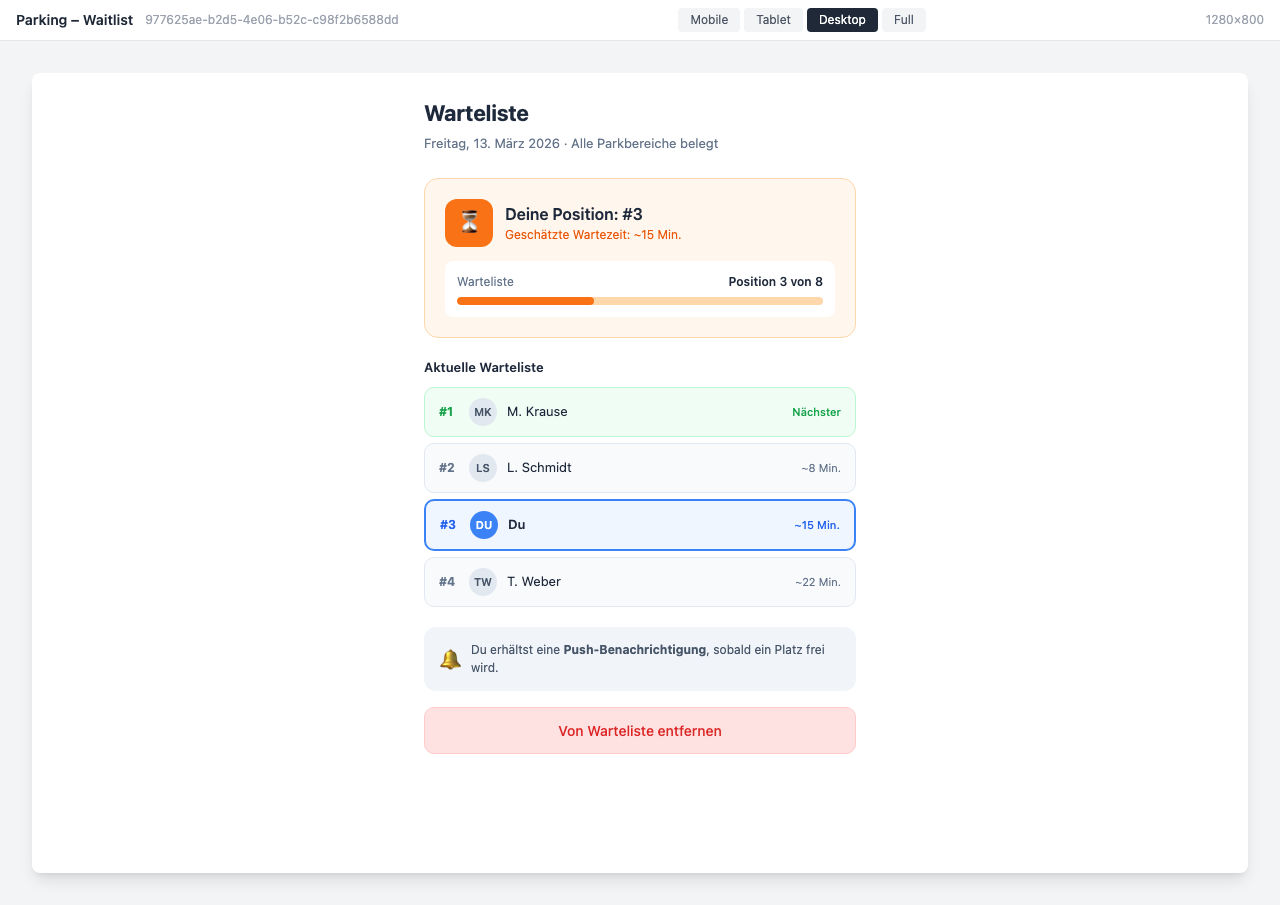Viewport: 1280px width, 905px height.
Task: Select the Desktop viewport tab
Action: [x=841, y=19]
